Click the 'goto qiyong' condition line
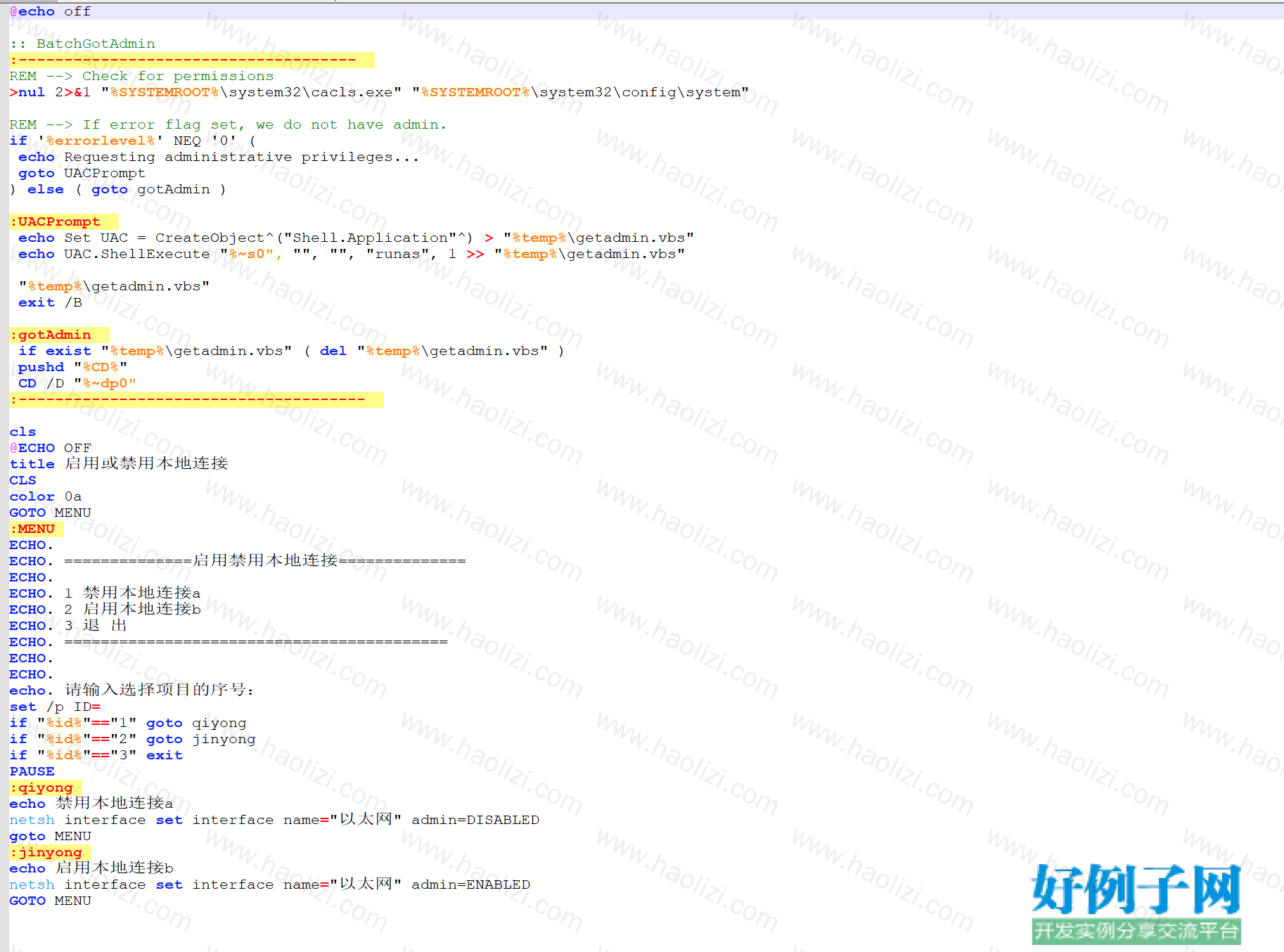 (x=128, y=723)
